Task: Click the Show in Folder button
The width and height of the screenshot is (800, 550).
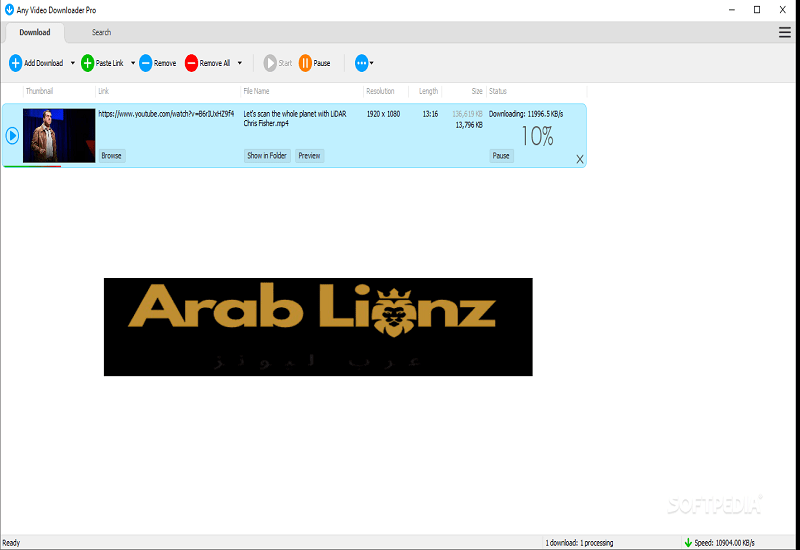Action: tap(267, 156)
